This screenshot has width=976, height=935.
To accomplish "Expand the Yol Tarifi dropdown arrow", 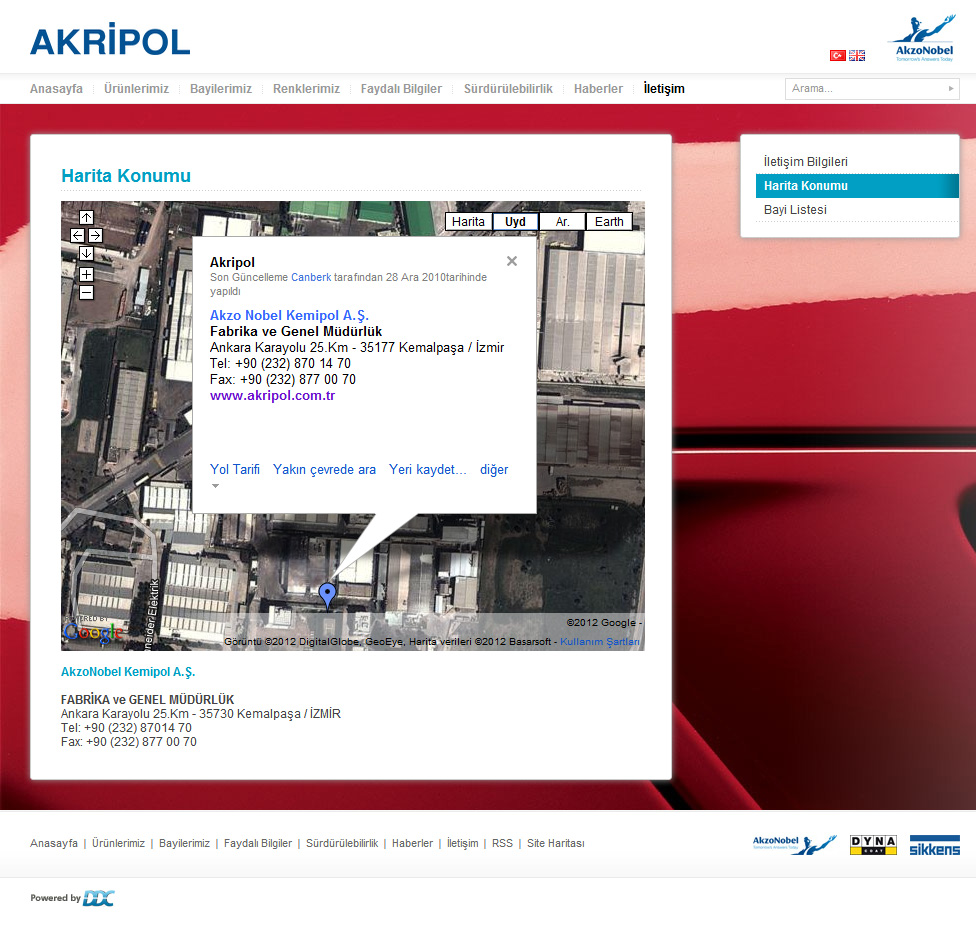I will pos(215,486).
